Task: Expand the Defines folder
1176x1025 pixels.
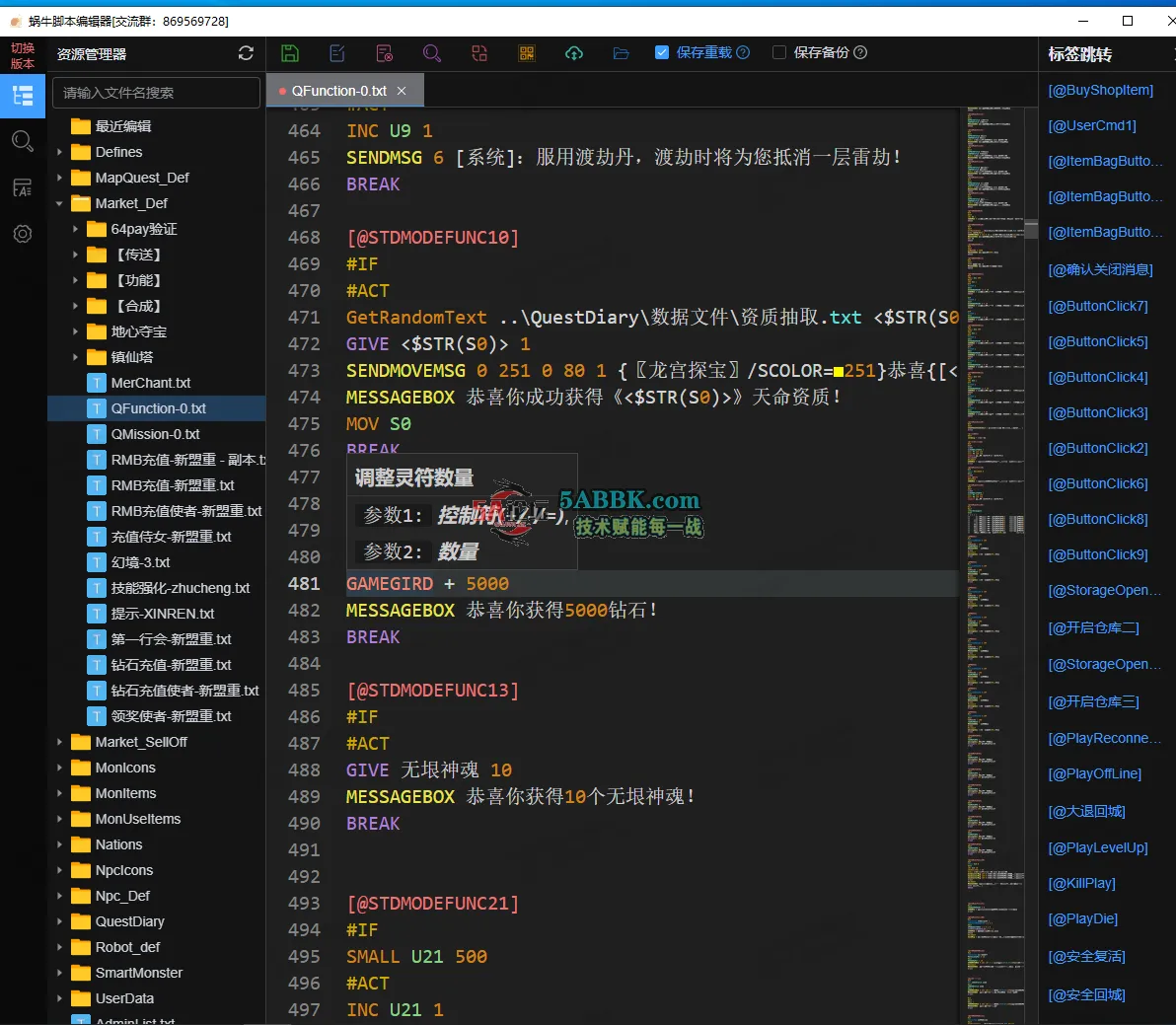Action: tap(59, 152)
